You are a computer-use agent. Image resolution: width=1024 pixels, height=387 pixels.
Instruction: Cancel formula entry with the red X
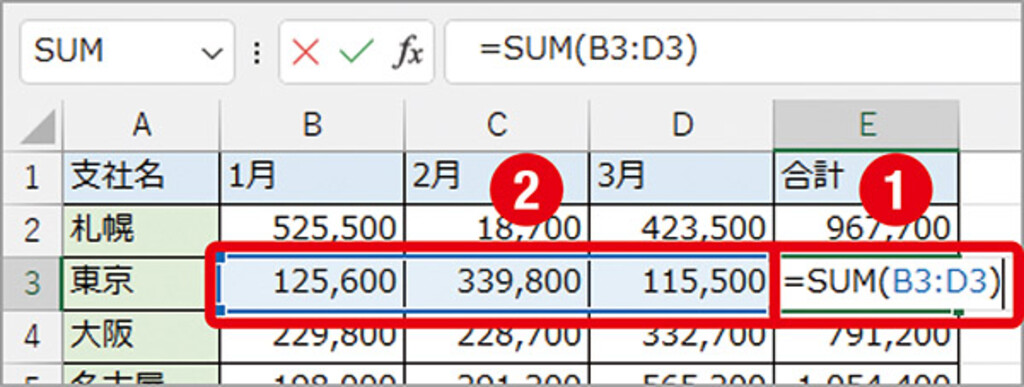point(306,52)
